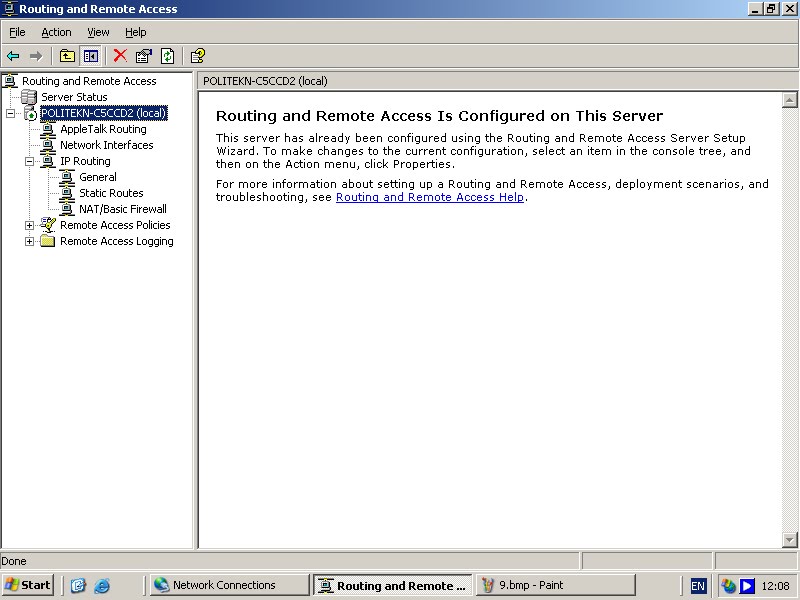Click the Forward arrow toolbar icon

[x=36, y=56]
